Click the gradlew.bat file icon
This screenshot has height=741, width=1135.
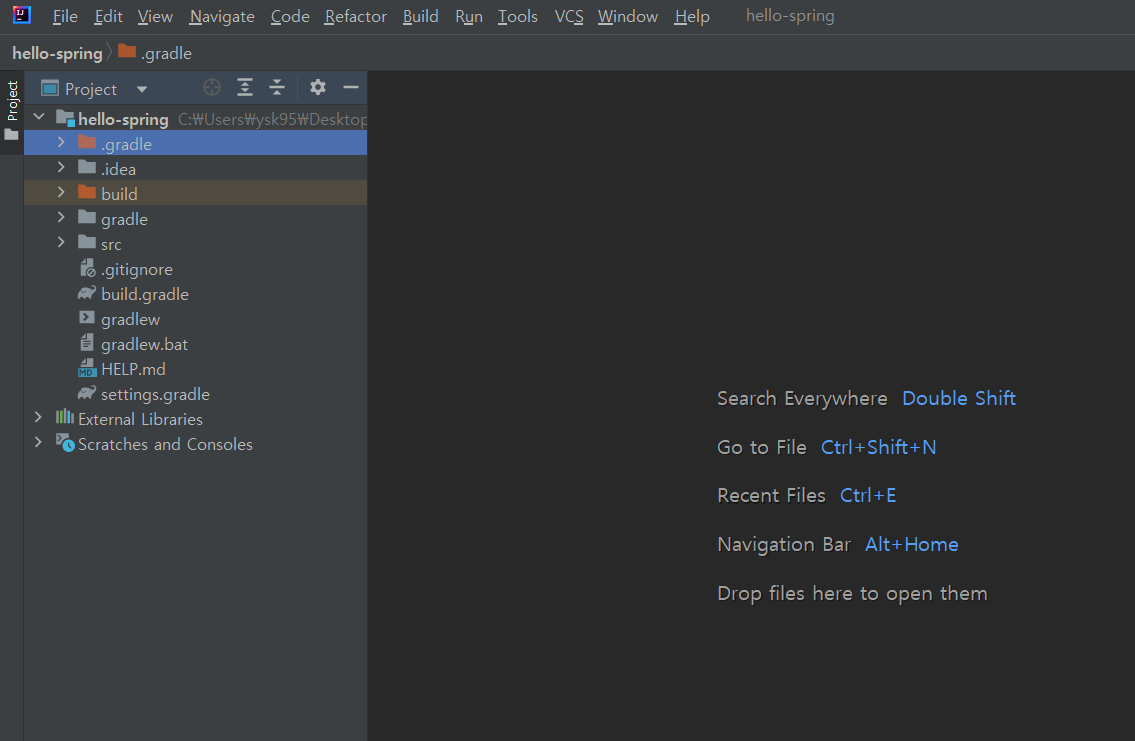(x=87, y=342)
